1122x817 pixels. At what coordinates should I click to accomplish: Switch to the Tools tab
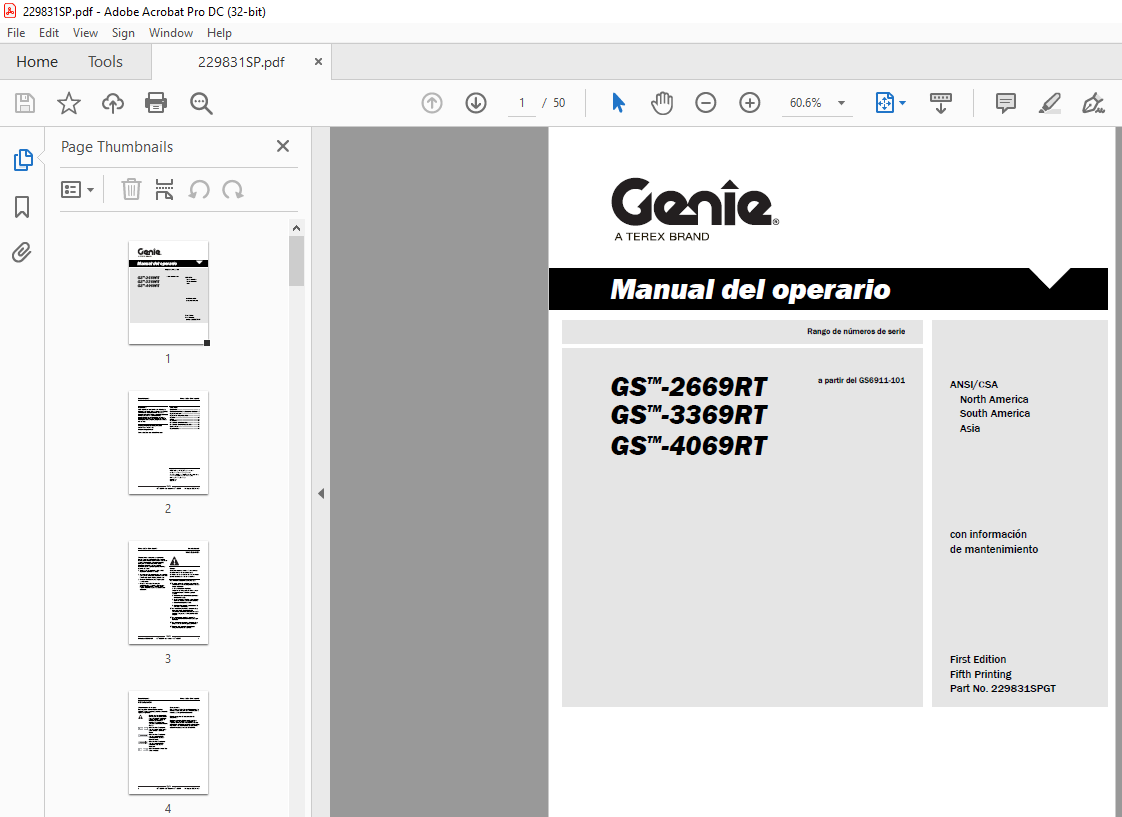click(105, 62)
